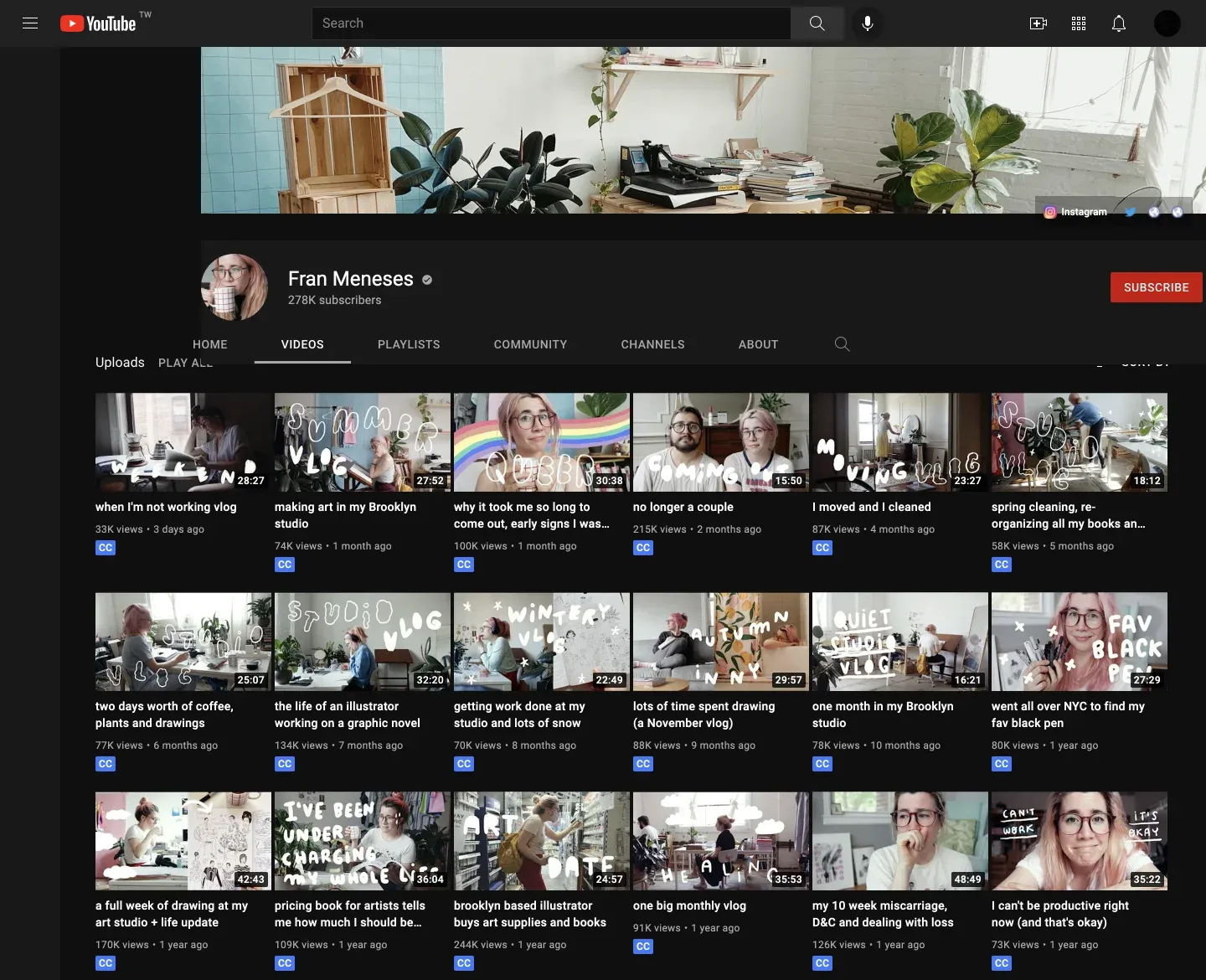Click the Twitter bird icon on banner
Image resolution: width=1206 pixels, height=980 pixels.
coord(1131,212)
